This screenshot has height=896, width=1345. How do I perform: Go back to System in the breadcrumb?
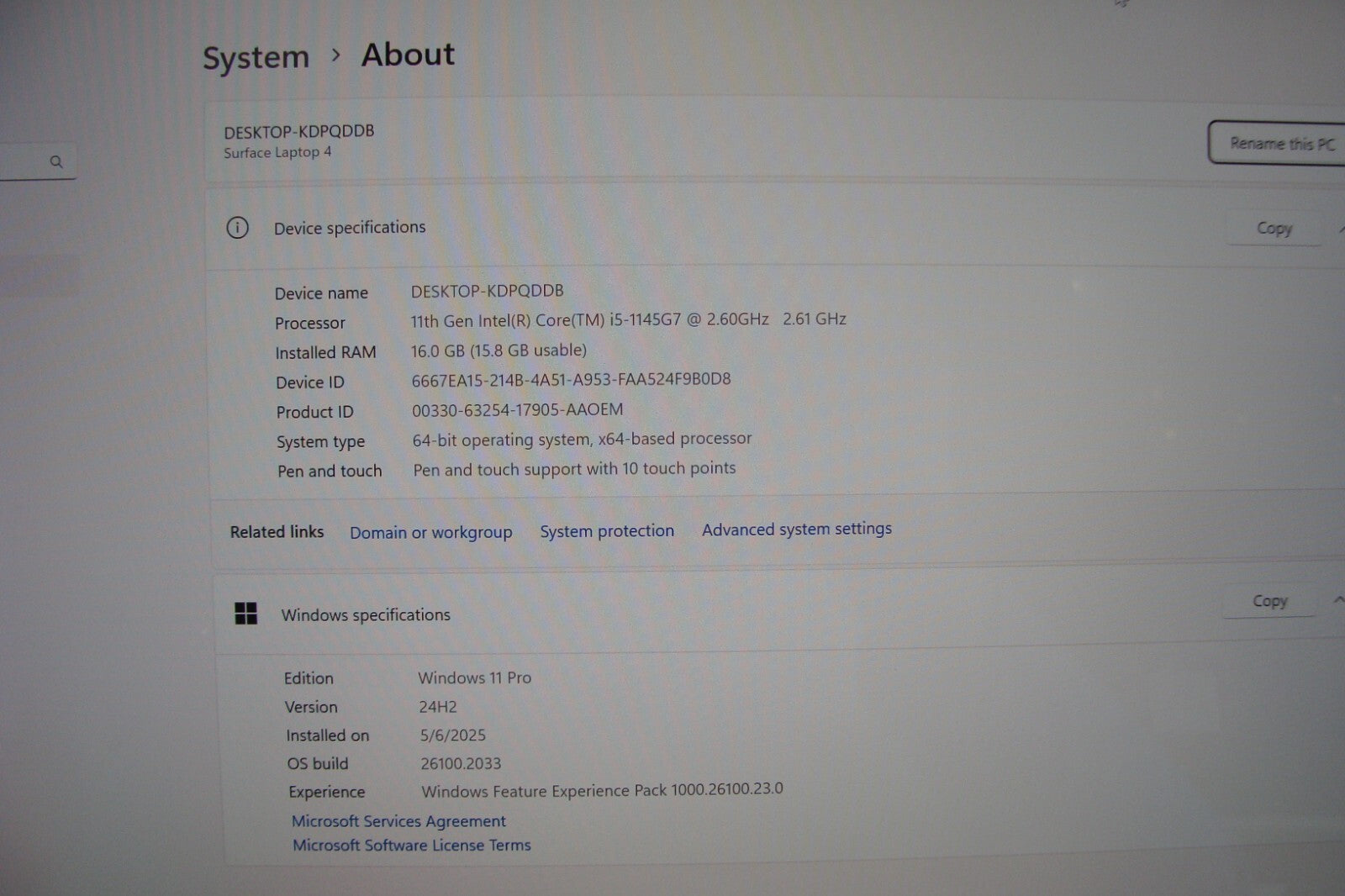point(256,57)
